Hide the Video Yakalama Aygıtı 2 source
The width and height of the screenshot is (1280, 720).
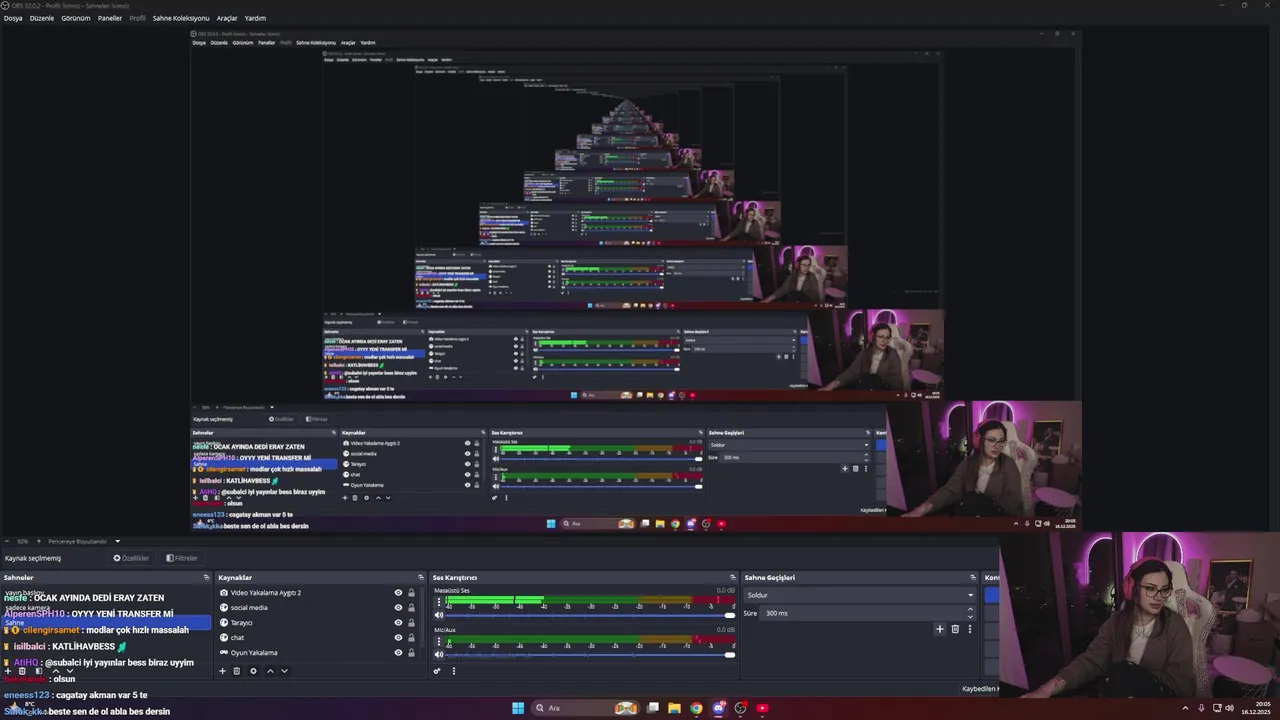tap(398, 593)
